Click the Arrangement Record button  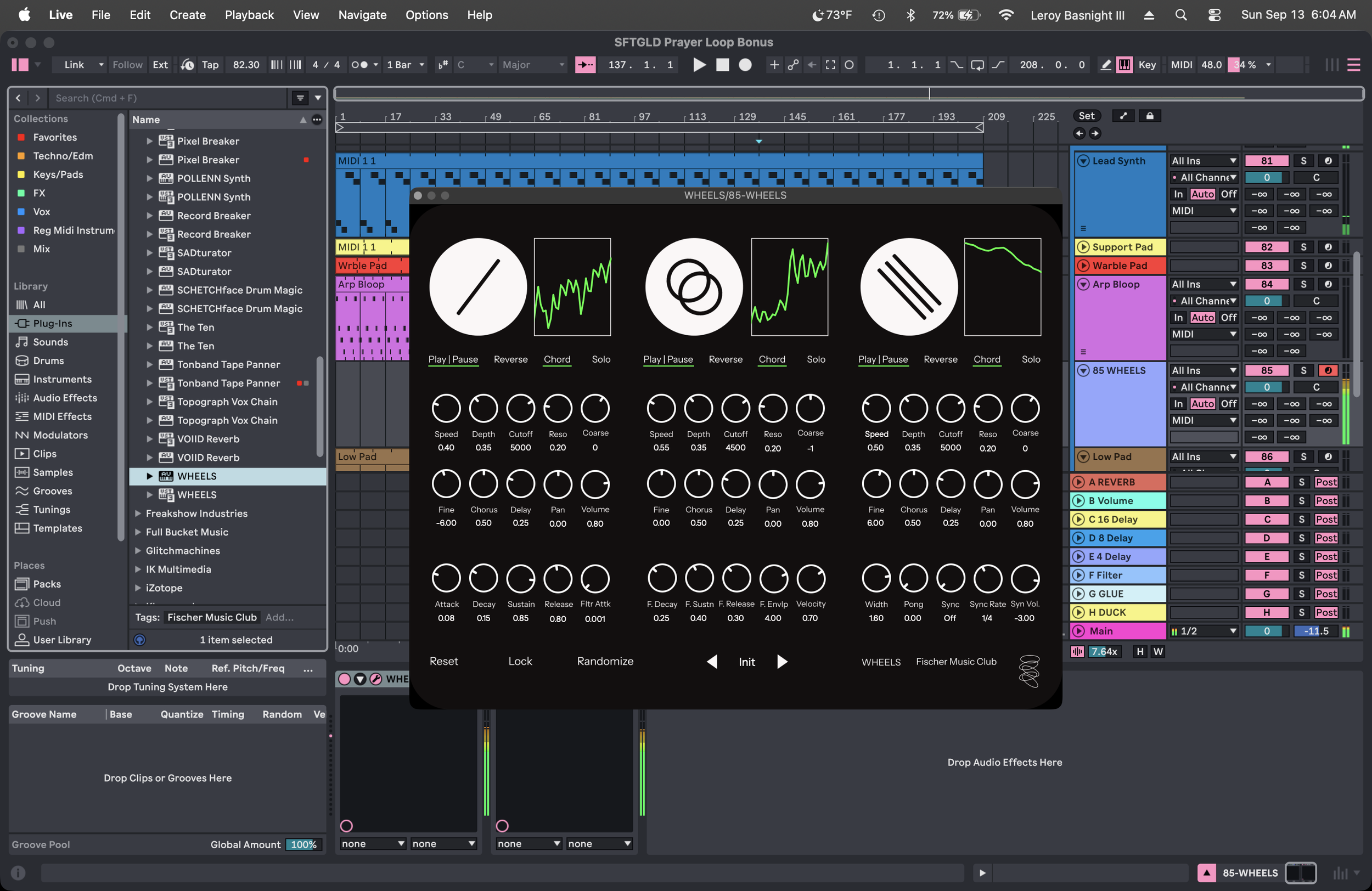pyautogui.click(x=745, y=65)
